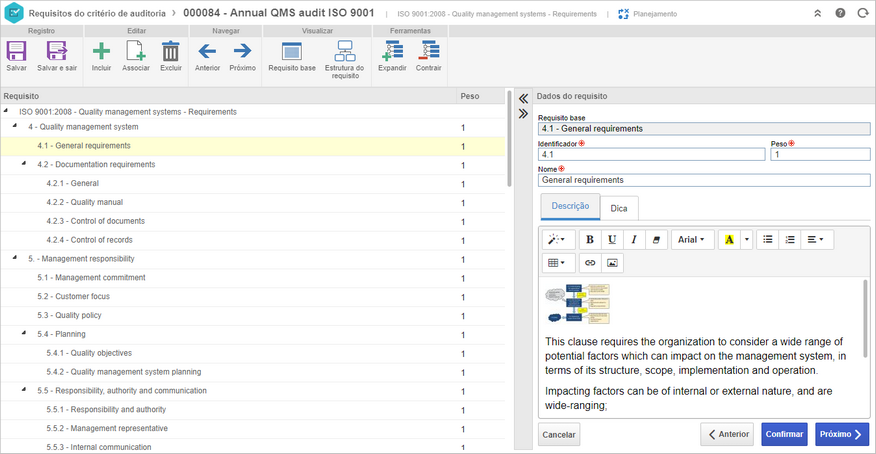Open paragraph alignment dropdown
The image size is (876, 454).
(816, 240)
